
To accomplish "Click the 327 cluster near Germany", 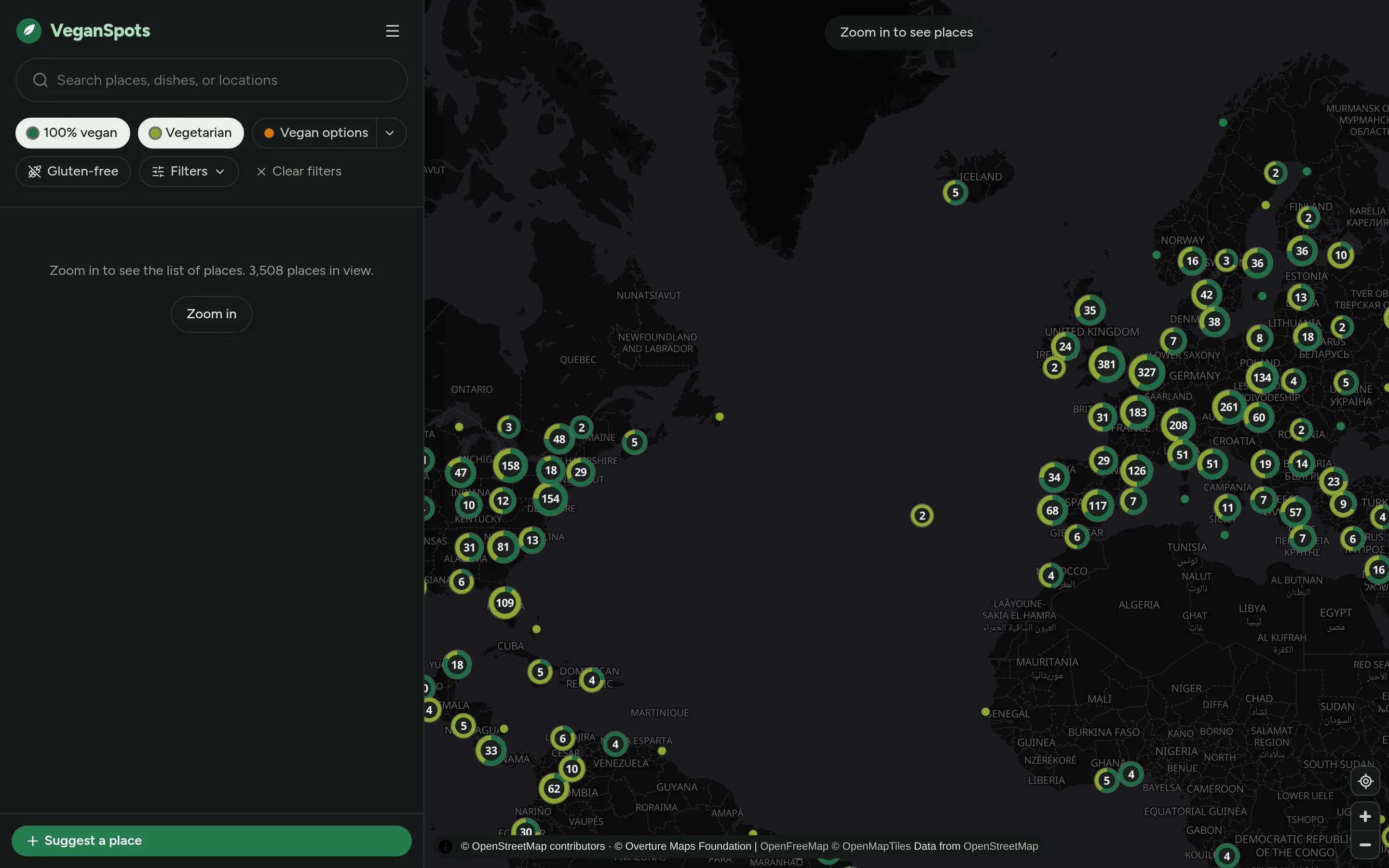I will 1146,372.
